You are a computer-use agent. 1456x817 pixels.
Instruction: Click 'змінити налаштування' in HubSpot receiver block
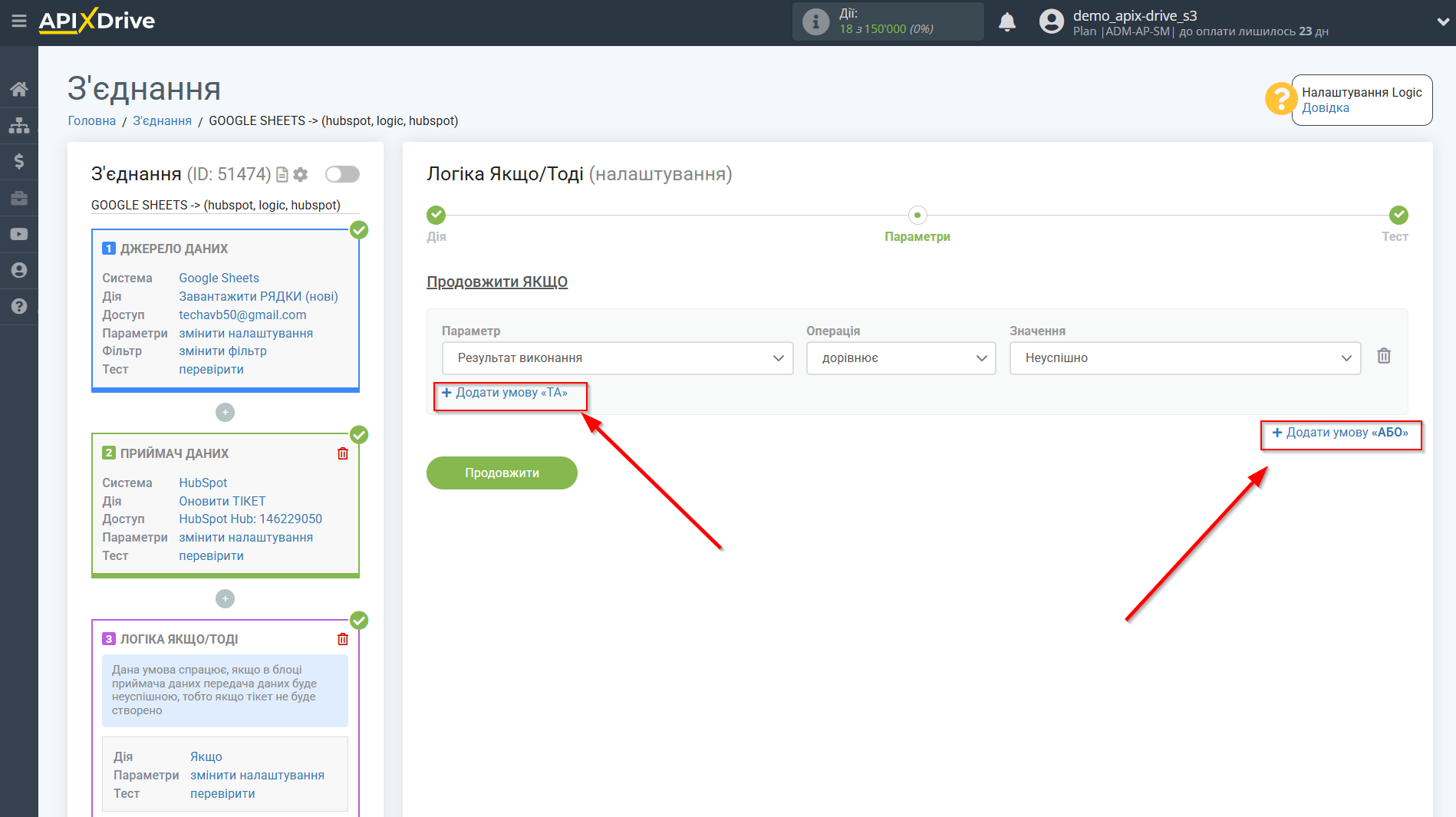(x=245, y=538)
